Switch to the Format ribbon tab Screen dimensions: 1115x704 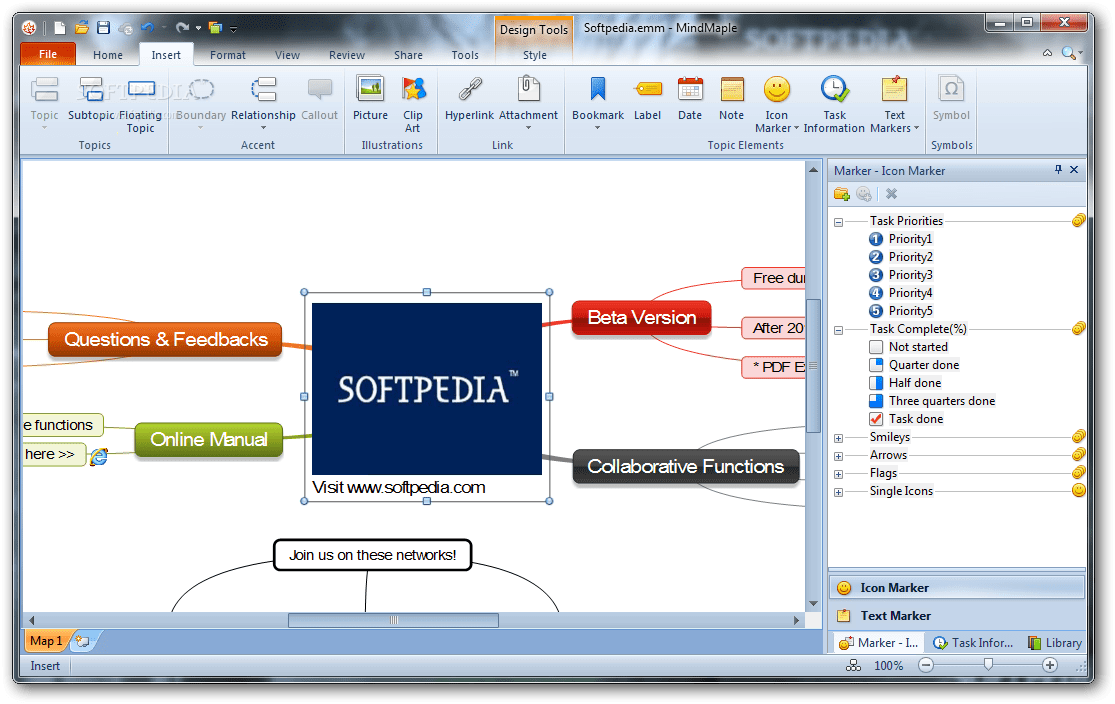click(228, 55)
